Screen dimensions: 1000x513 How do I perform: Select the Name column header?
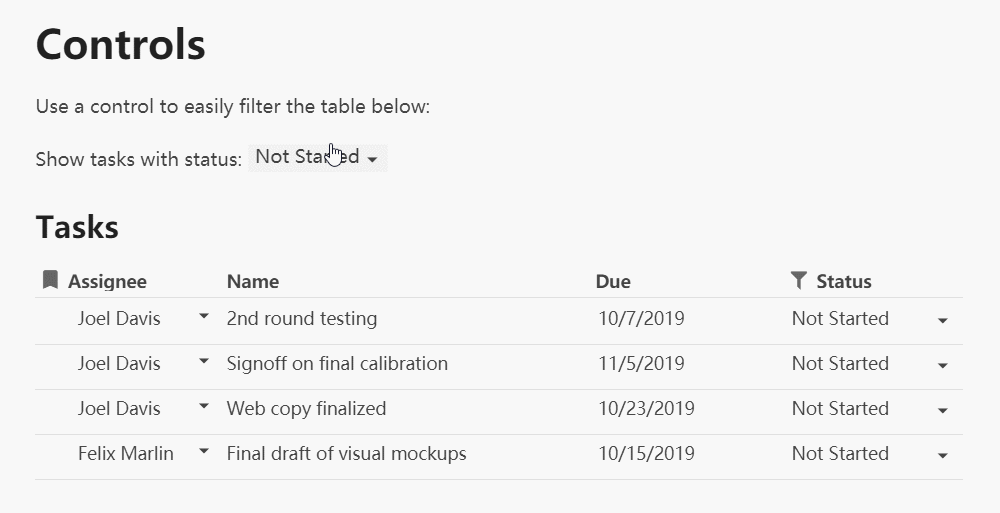tap(253, 281)
